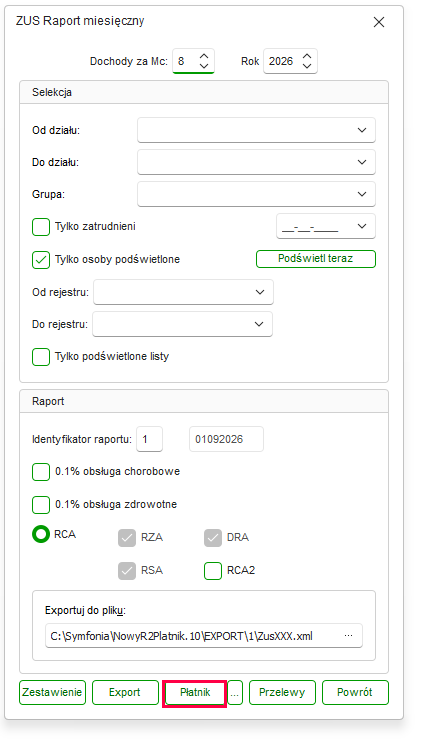The width and height of the screenshot is (421, 746).
Task: Open Płatnik options via adjacent ellipsis button
Action: coord(235,692)
